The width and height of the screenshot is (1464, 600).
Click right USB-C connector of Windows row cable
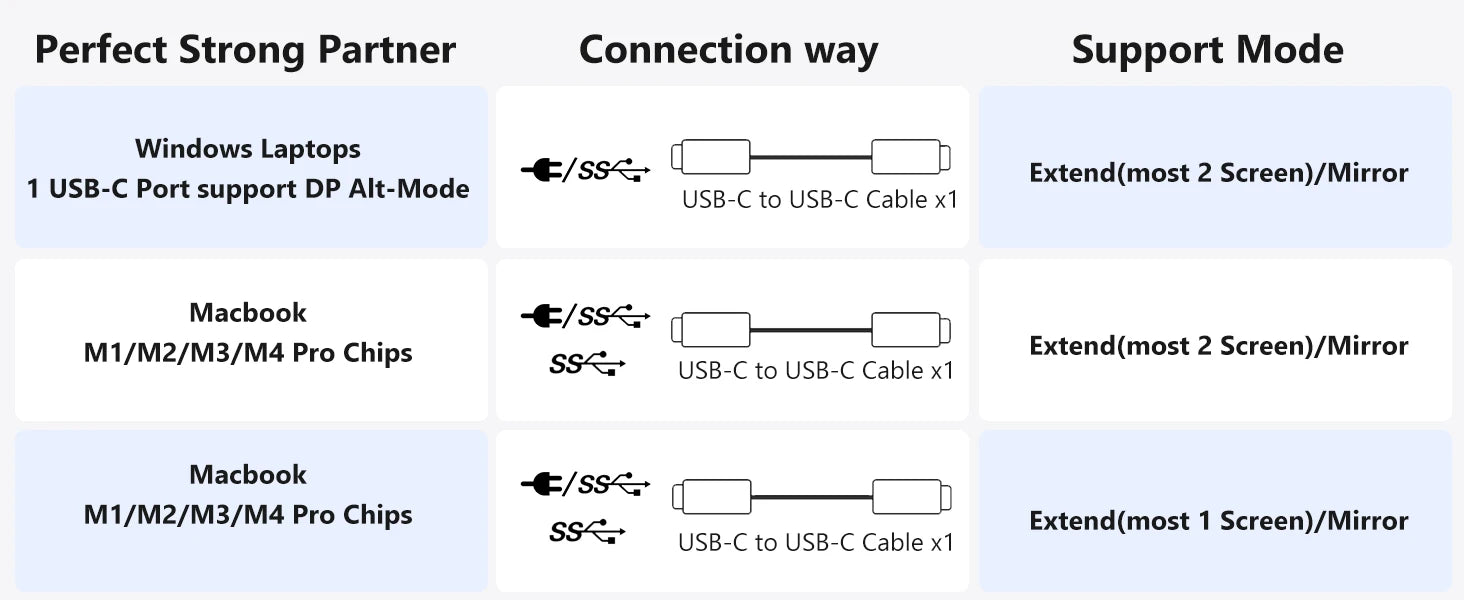click(910, 157)
